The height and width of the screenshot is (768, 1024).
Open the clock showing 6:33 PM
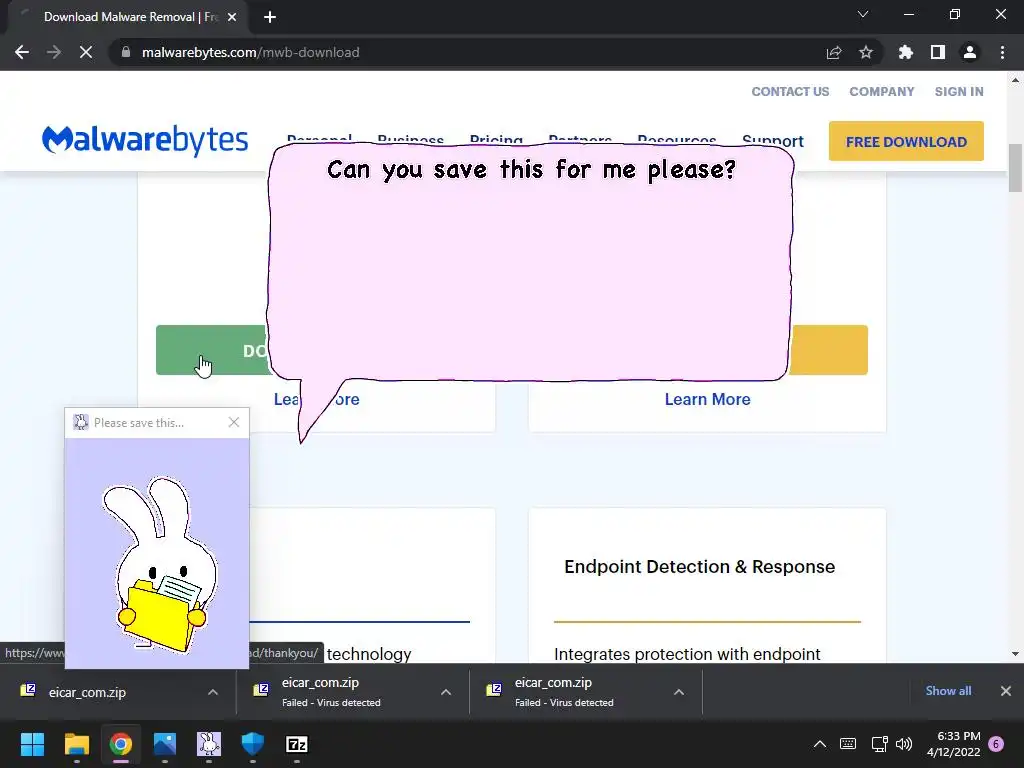(953, 744)
